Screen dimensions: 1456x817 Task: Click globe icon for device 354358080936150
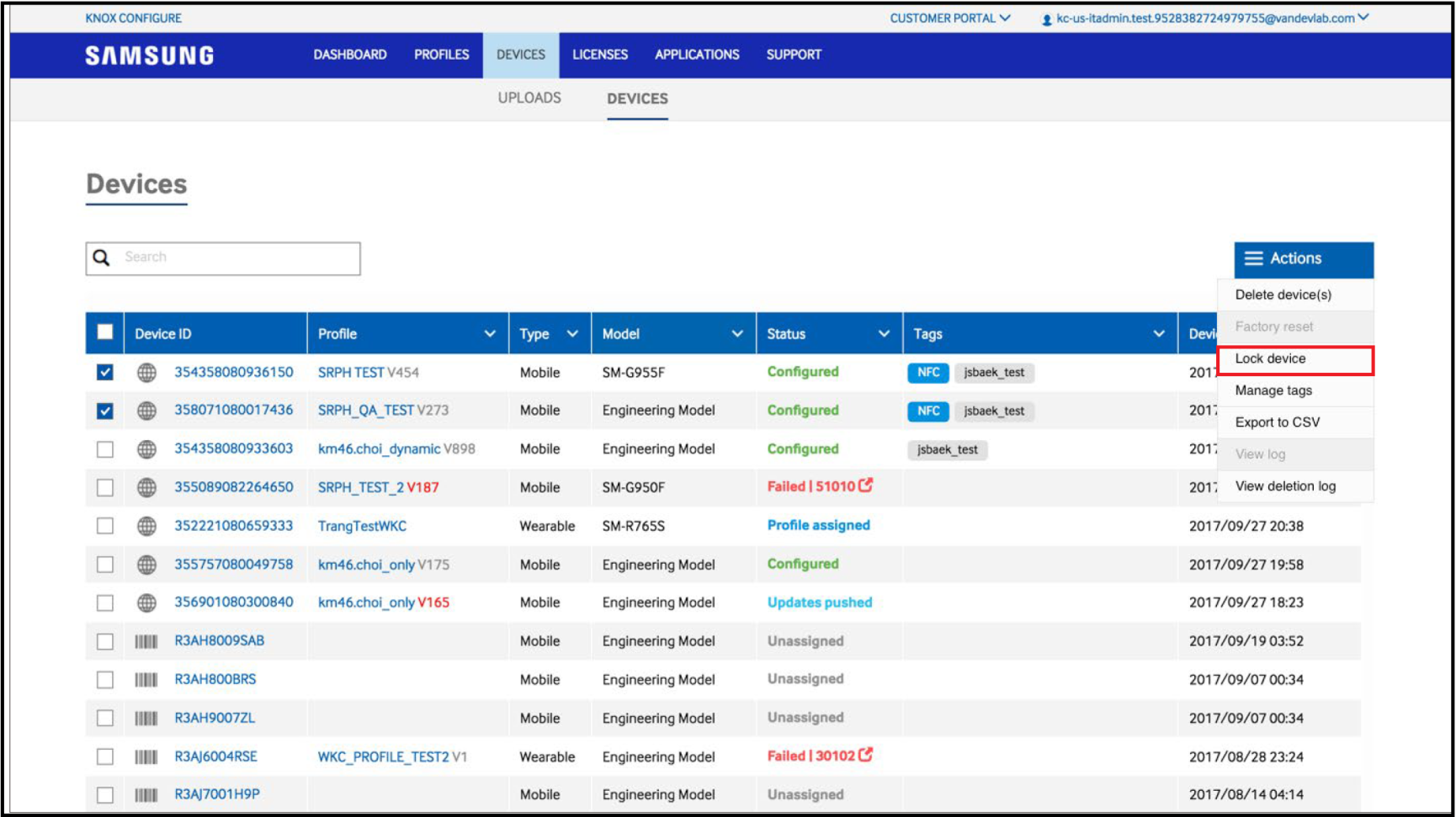tap(146, 372)
